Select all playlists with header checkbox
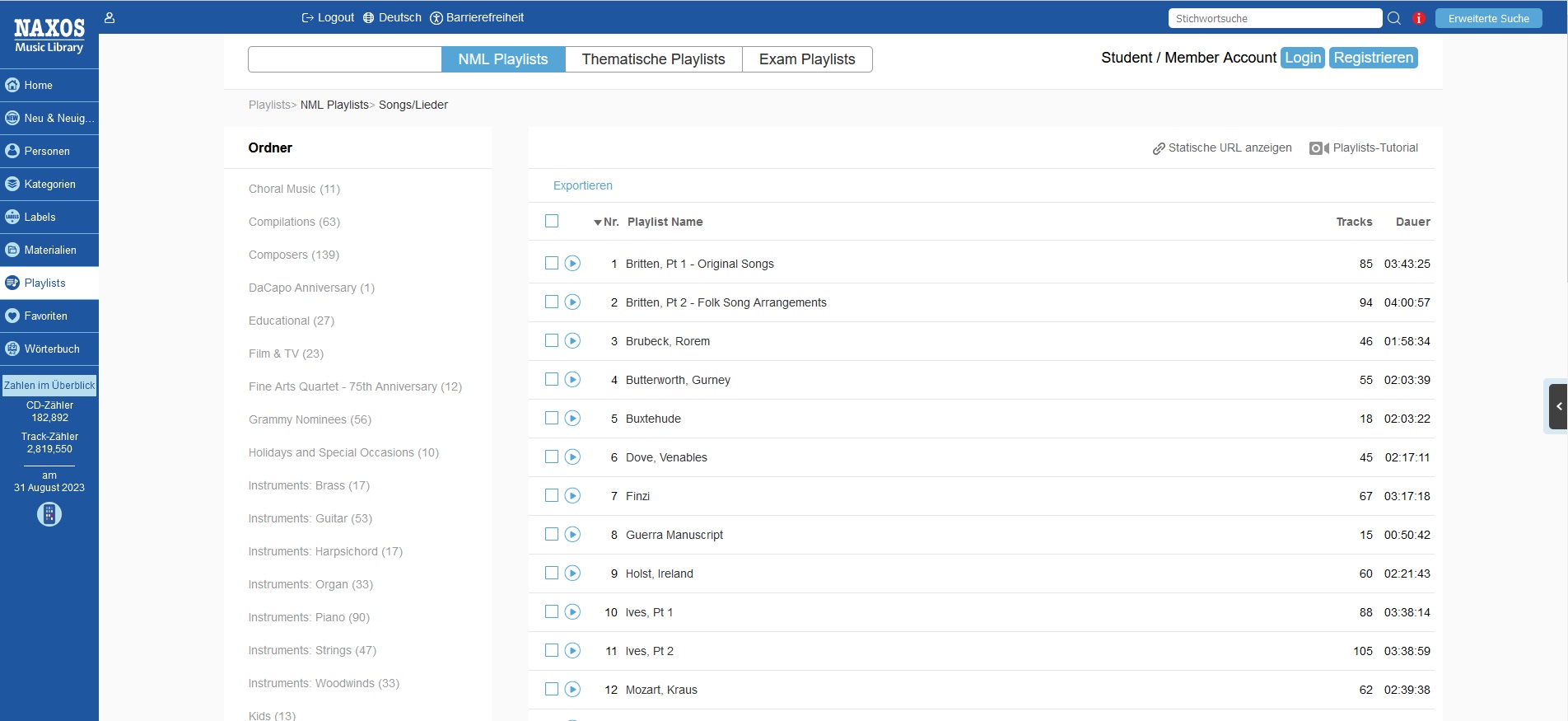Viewport: 1568px width, 721px height. (x=552, y=221)
